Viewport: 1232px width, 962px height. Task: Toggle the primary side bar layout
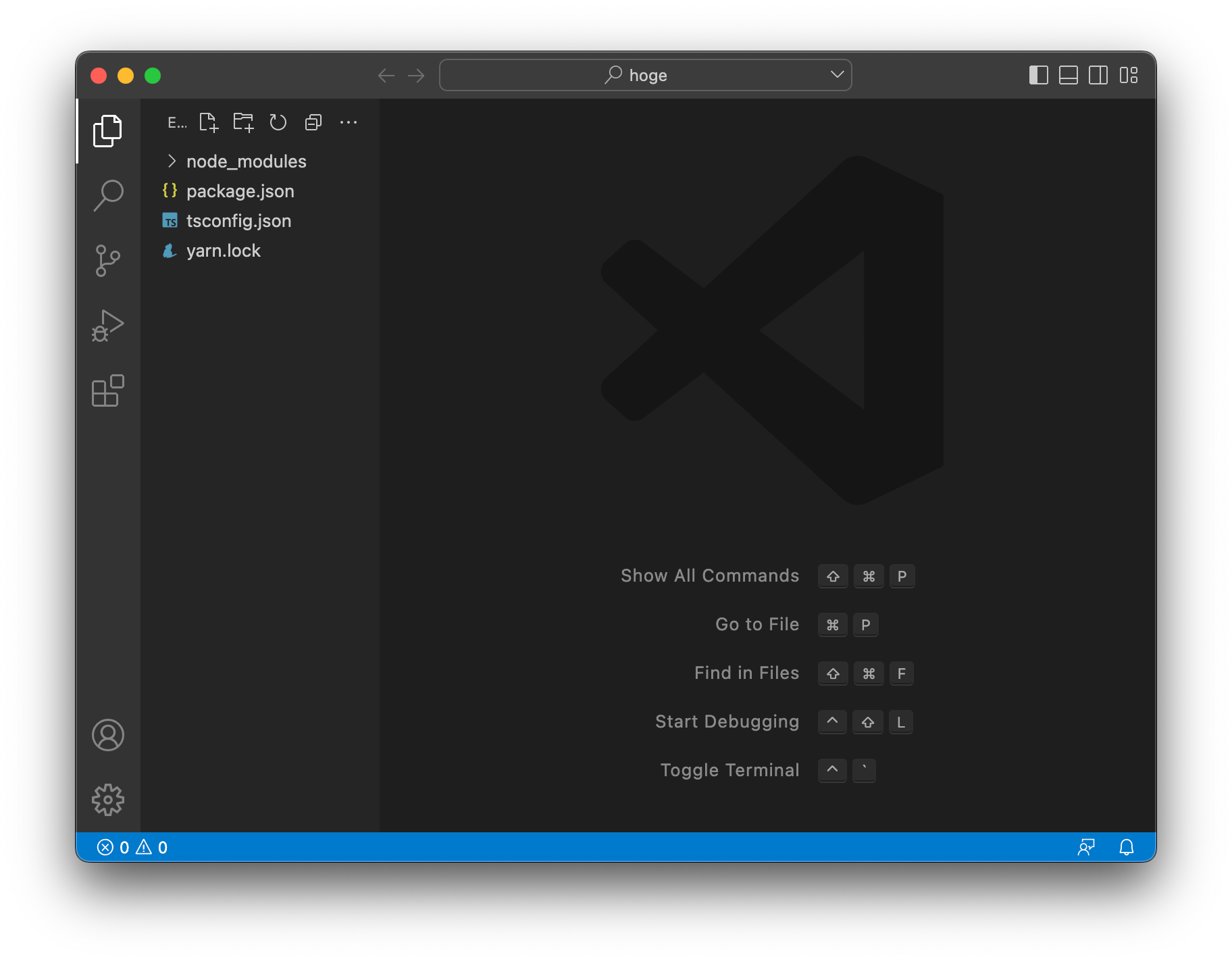point(1039,75)
